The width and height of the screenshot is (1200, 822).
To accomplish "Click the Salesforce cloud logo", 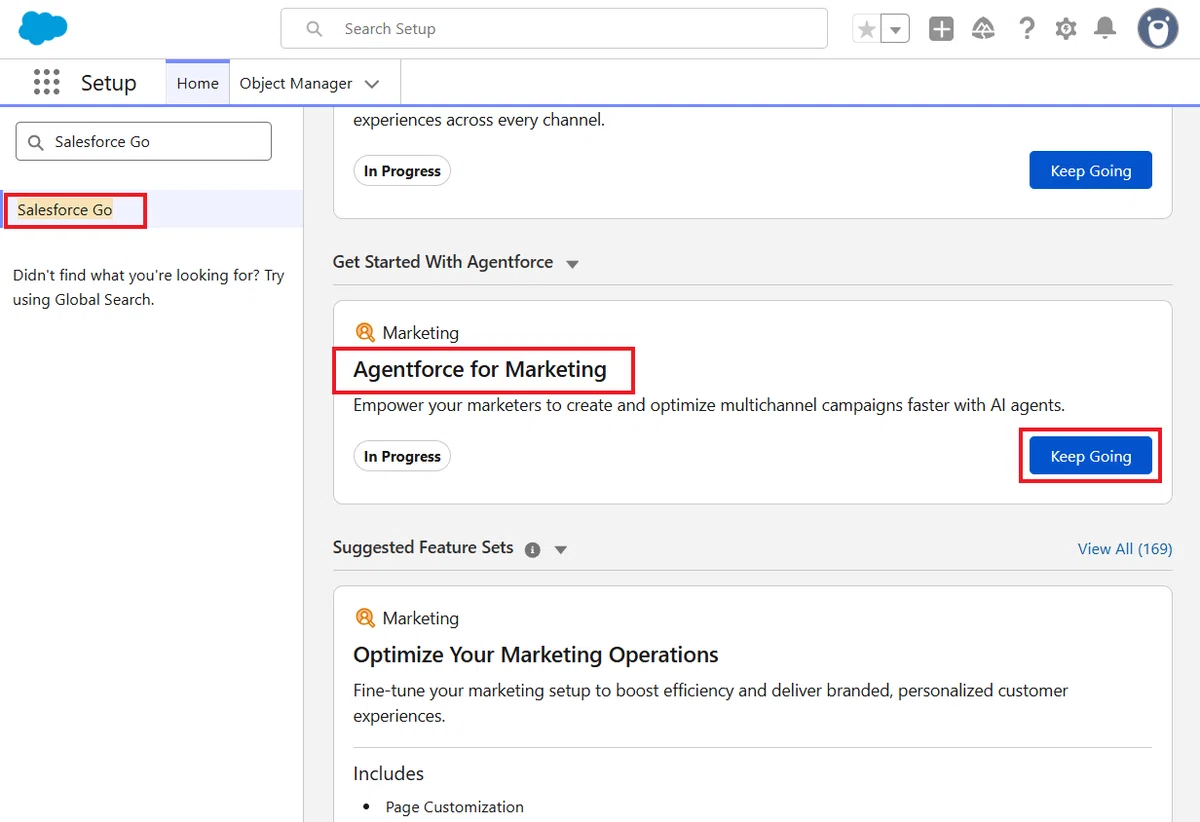I will click(42, 28).
